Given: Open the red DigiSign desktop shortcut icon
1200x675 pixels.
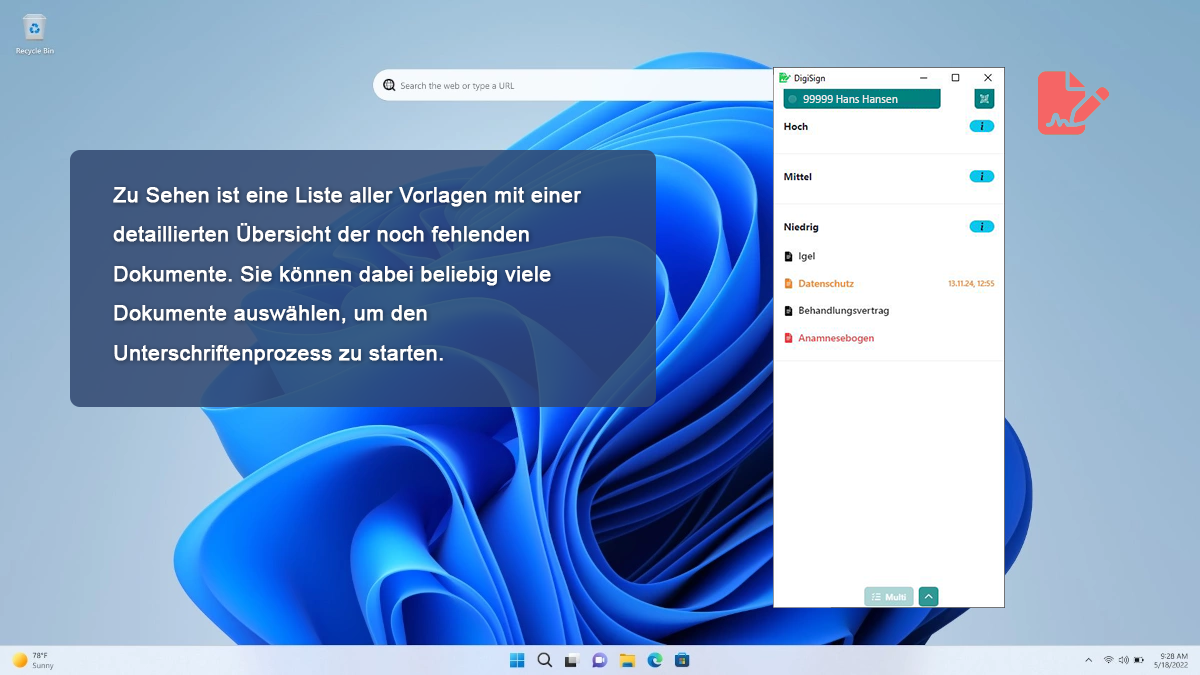Looking at the screenshot, I should point(1072,103).
